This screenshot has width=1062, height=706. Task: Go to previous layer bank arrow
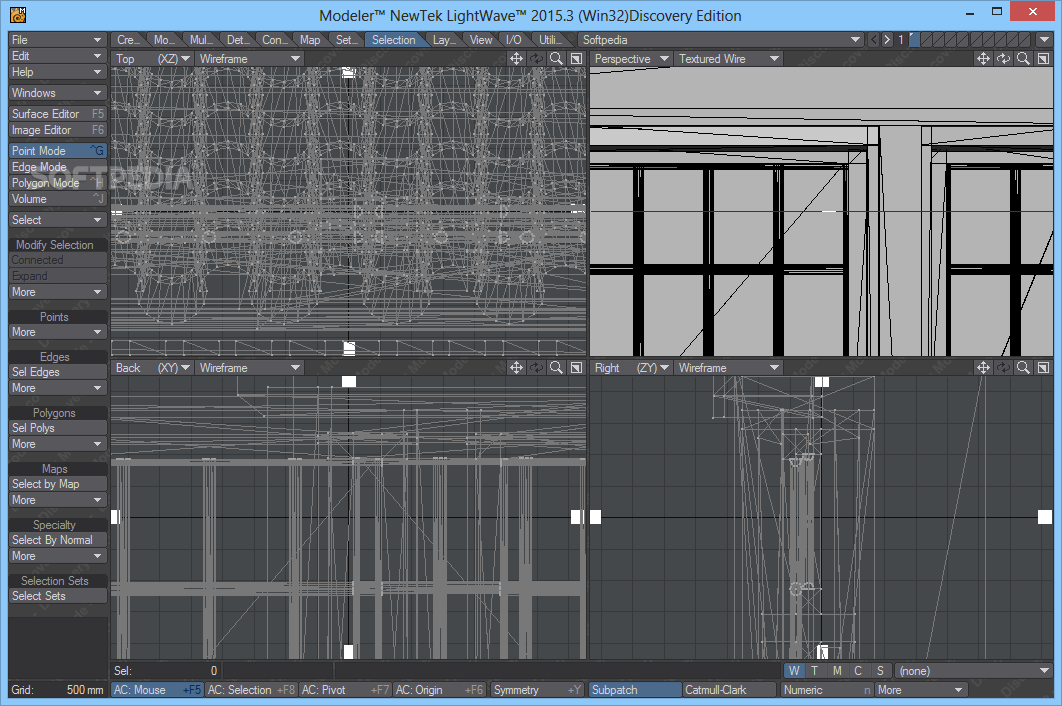pyautogui.click(x=874, y=40)
